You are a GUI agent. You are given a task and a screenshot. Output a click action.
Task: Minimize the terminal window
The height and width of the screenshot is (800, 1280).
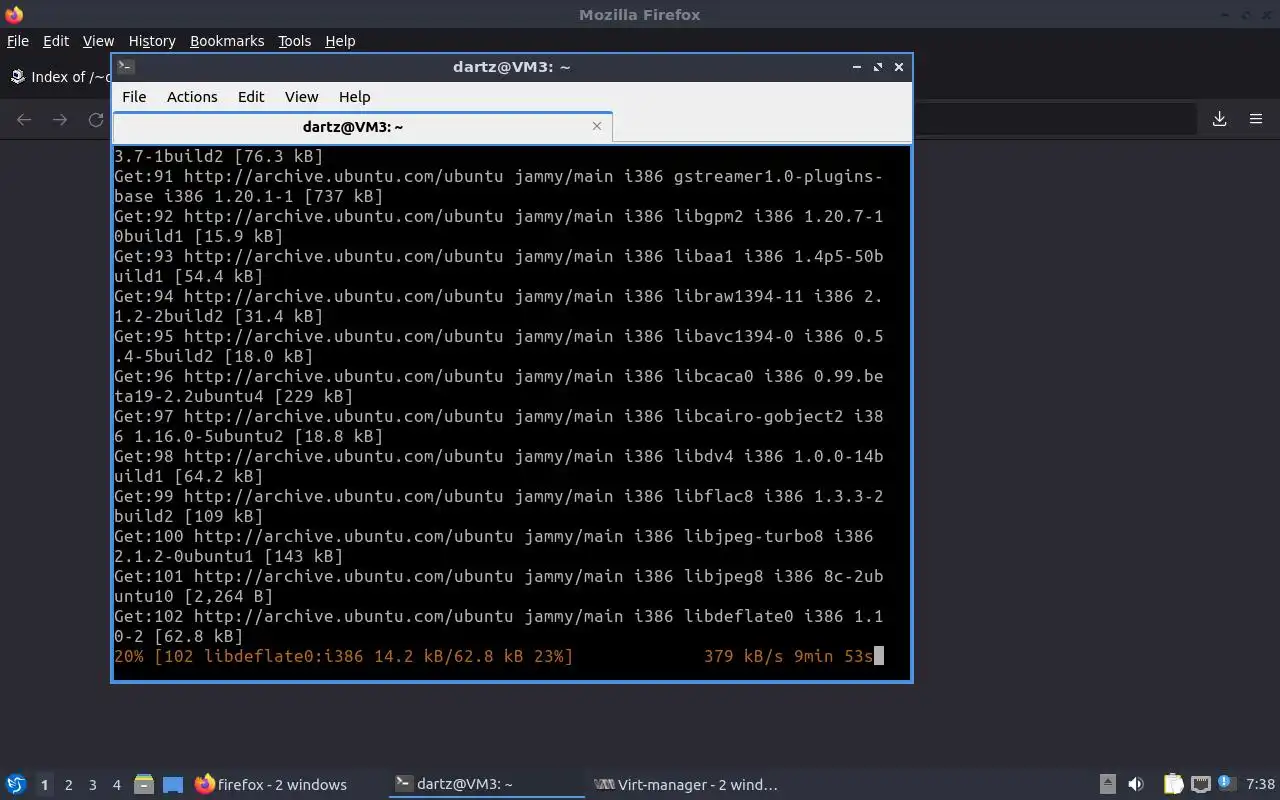tap(857, 67)
